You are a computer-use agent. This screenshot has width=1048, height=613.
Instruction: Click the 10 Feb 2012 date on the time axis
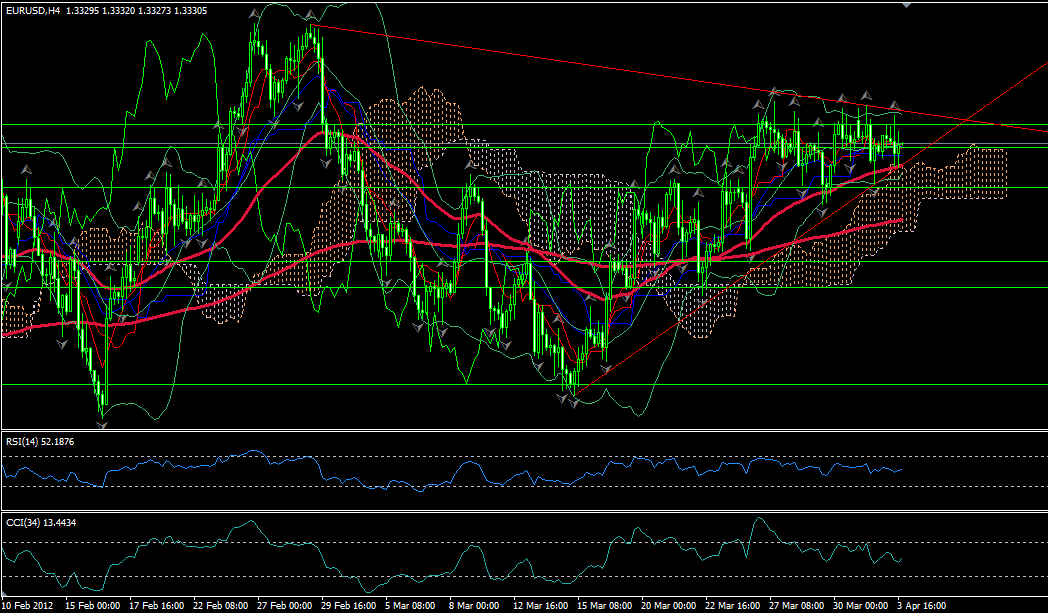tap(27, 605)
